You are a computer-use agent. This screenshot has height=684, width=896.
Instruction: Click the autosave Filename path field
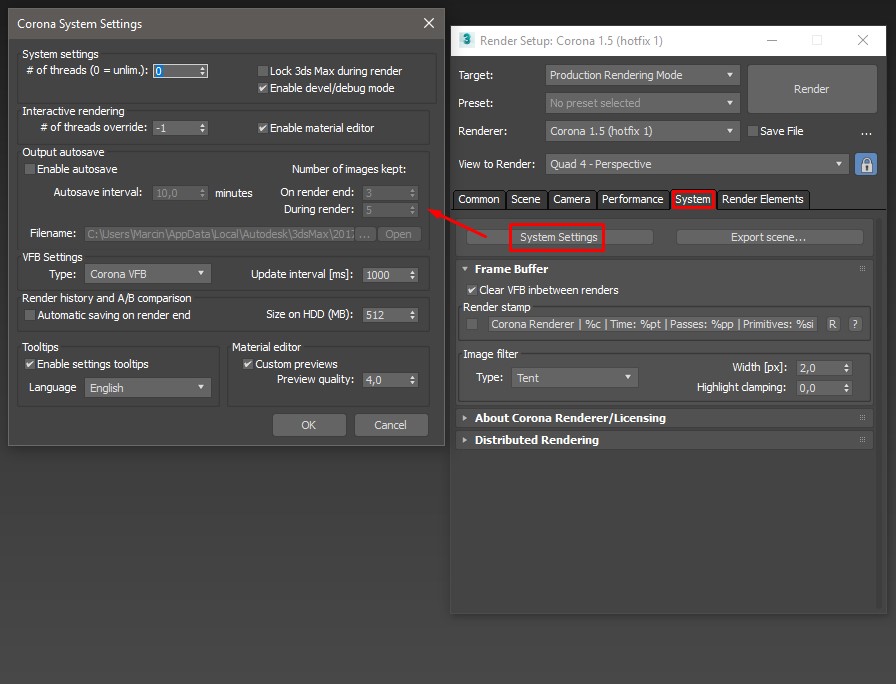(219, 234)
